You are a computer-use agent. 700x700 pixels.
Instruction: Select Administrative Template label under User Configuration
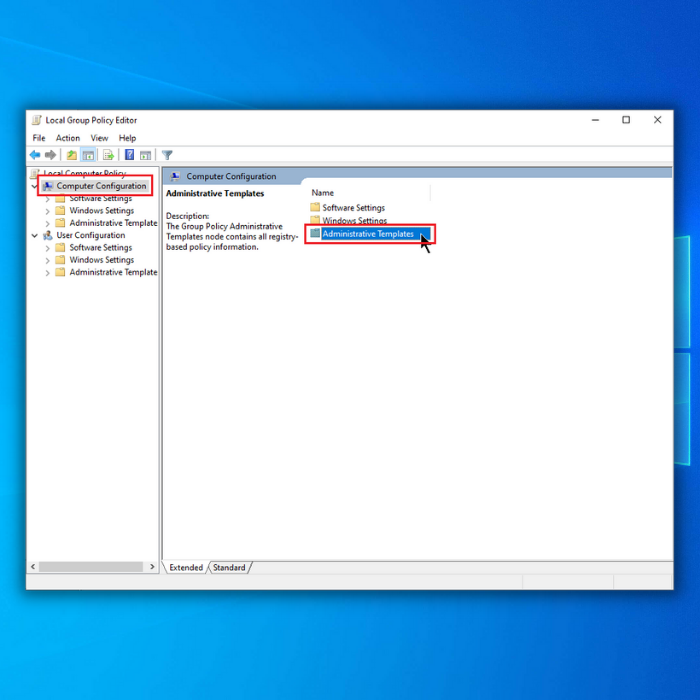pyautogui.click(x=113, y=272)
